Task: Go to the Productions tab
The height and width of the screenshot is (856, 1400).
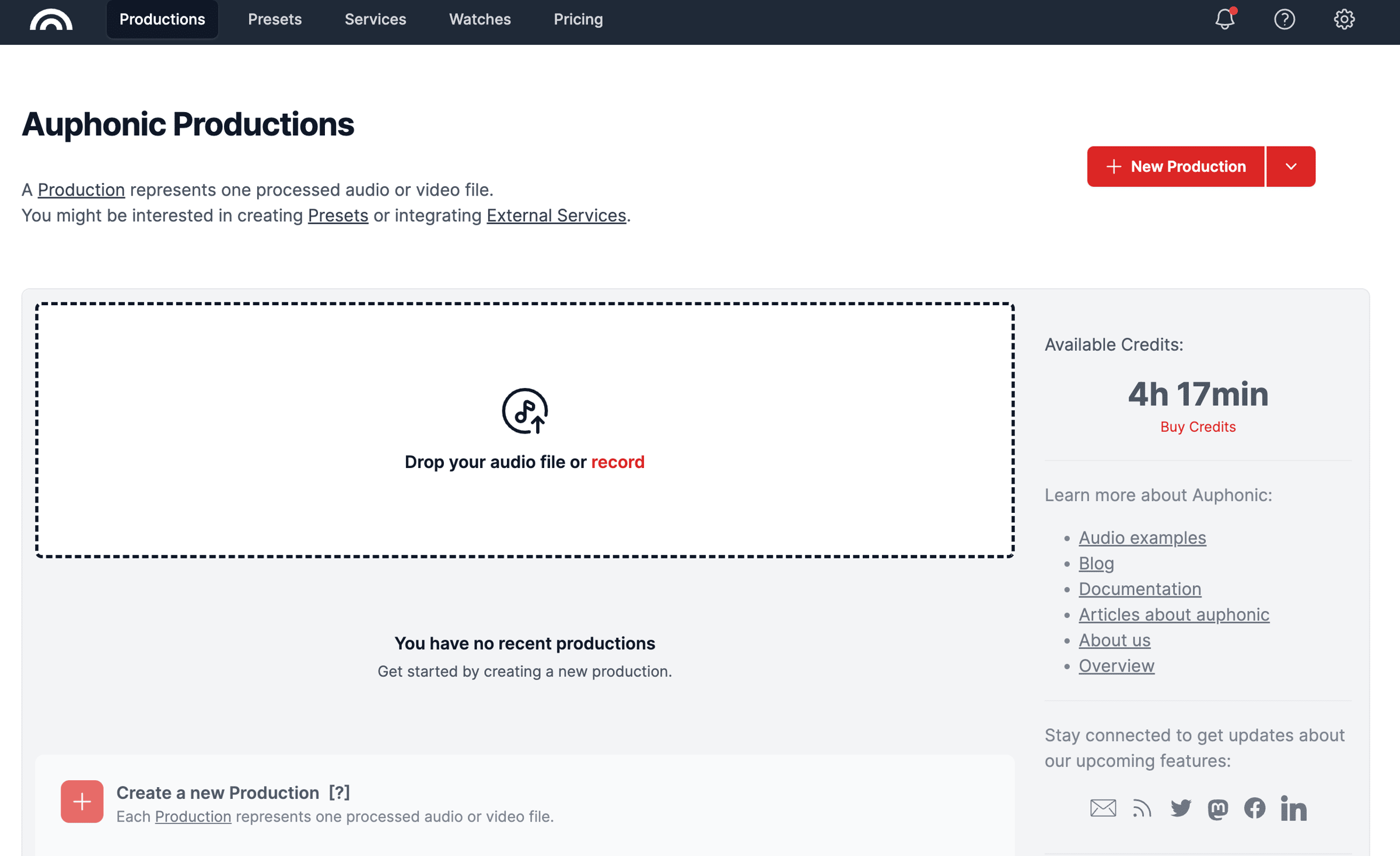Action: tap(162, 19)
